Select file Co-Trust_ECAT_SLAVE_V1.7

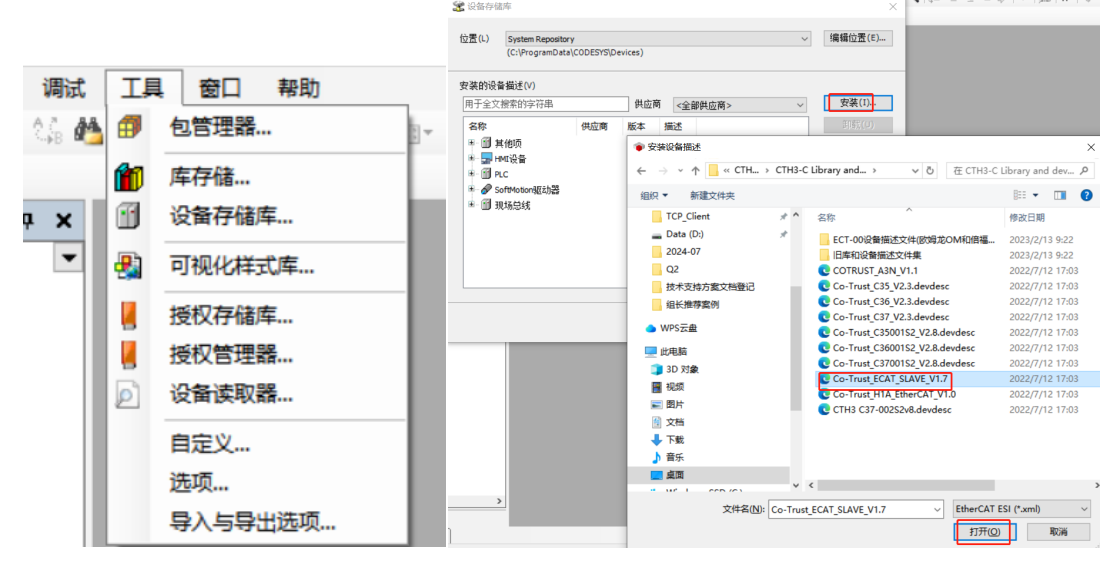pos(890,379)
